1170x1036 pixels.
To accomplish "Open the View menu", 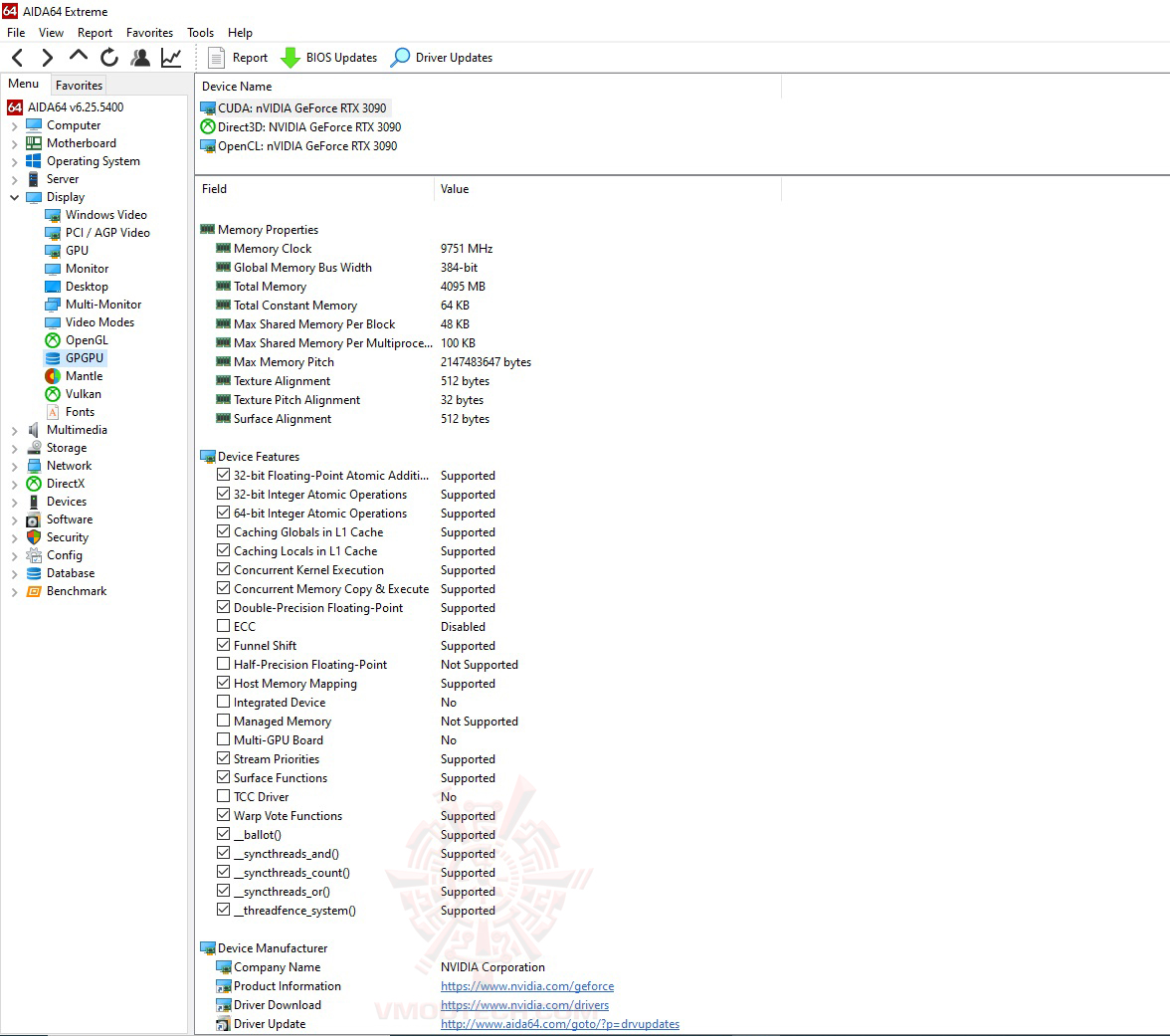I will (51, 33).
